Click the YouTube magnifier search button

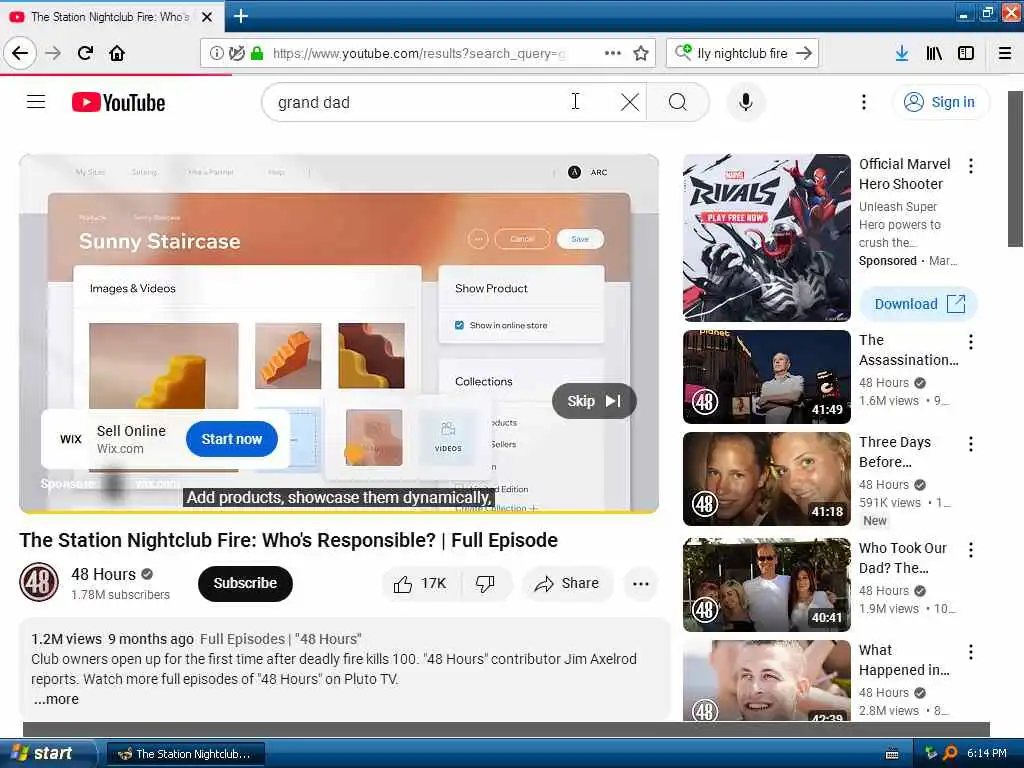pyautogui.click(x=678, y=102)
